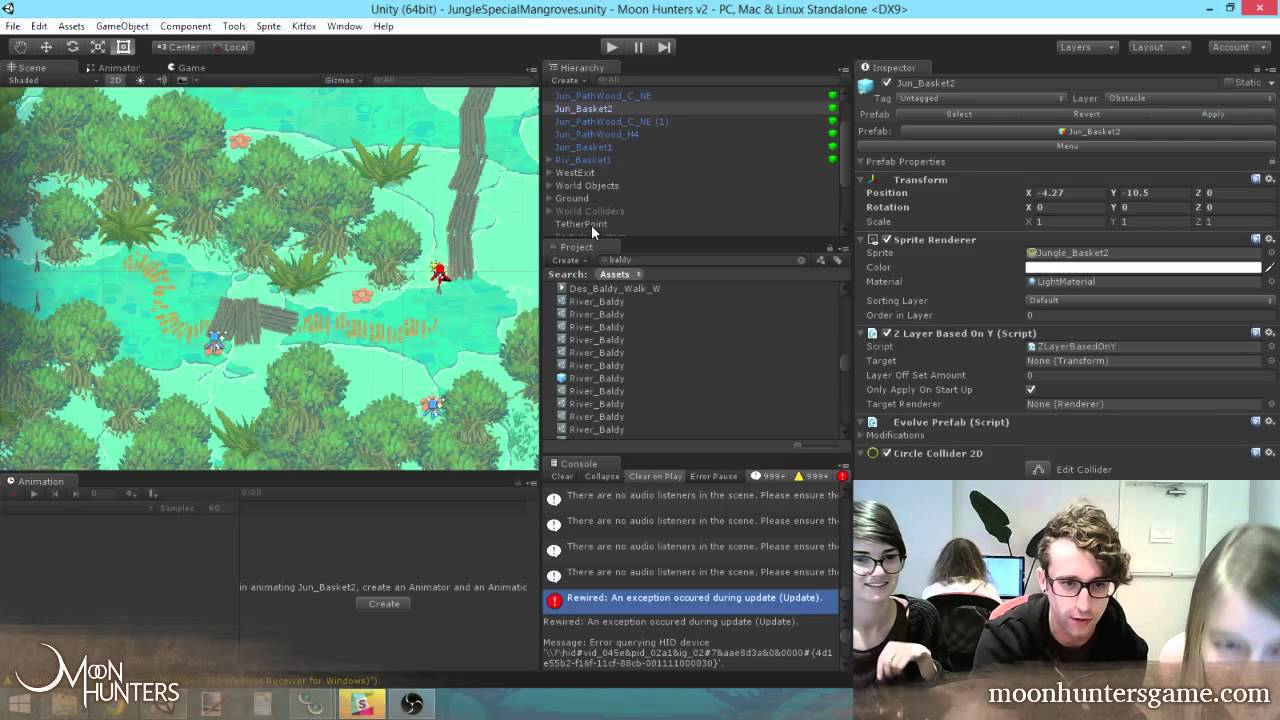Viewport: 1280px width, 720px height.
Task: Select the Rewired exception error entry
Action: pyautogui.click(x=692, y=599)
